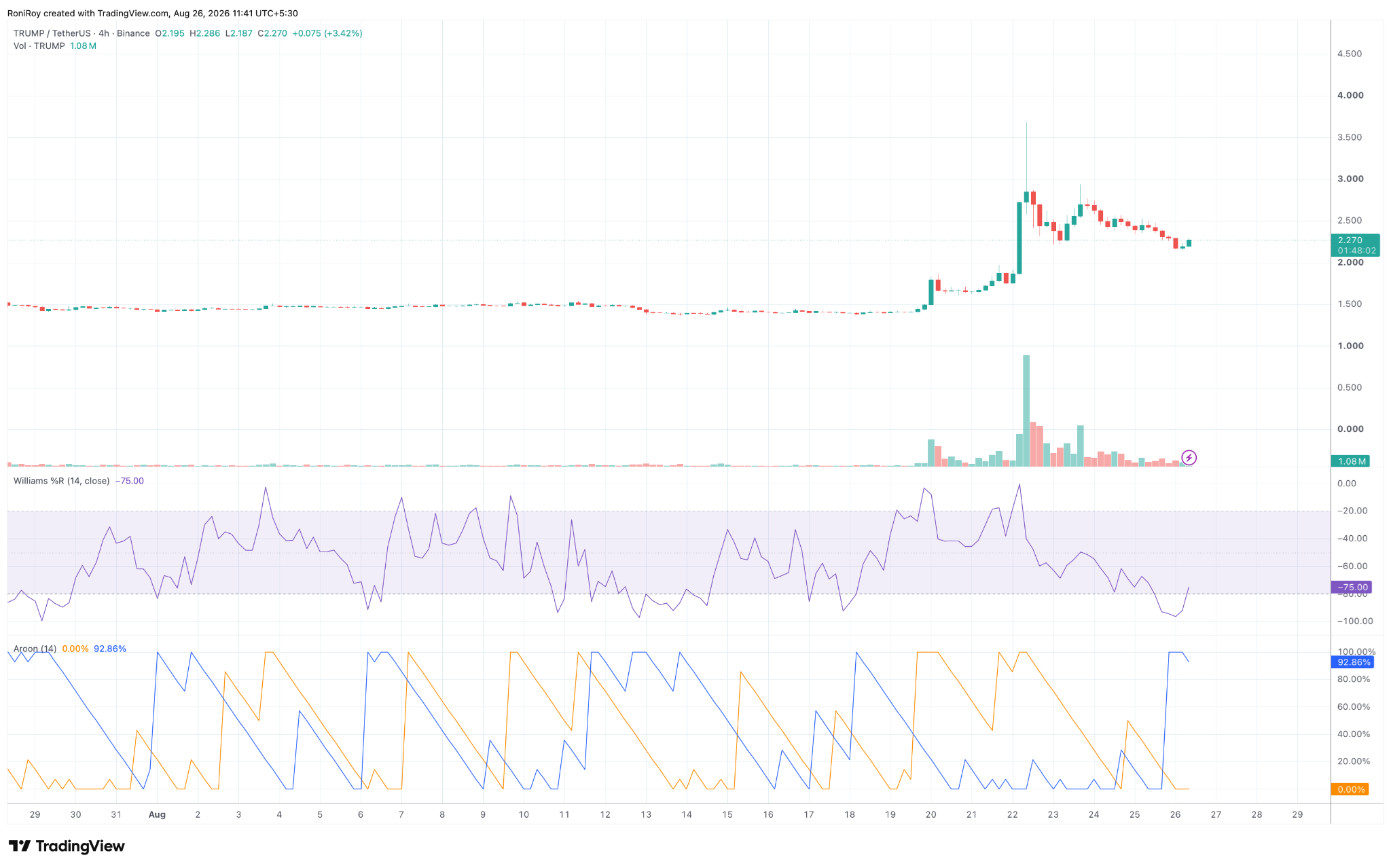This screenshot has width=1391, height=868.
Task: Click the purple lightning bolt icon
Action: [x=1189, y=458]
